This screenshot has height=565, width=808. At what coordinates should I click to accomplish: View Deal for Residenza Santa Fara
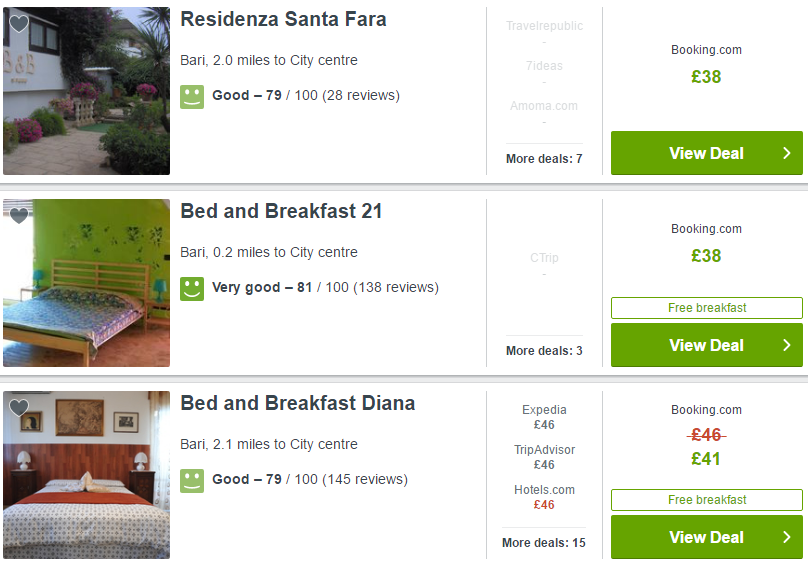pos(706,153)
